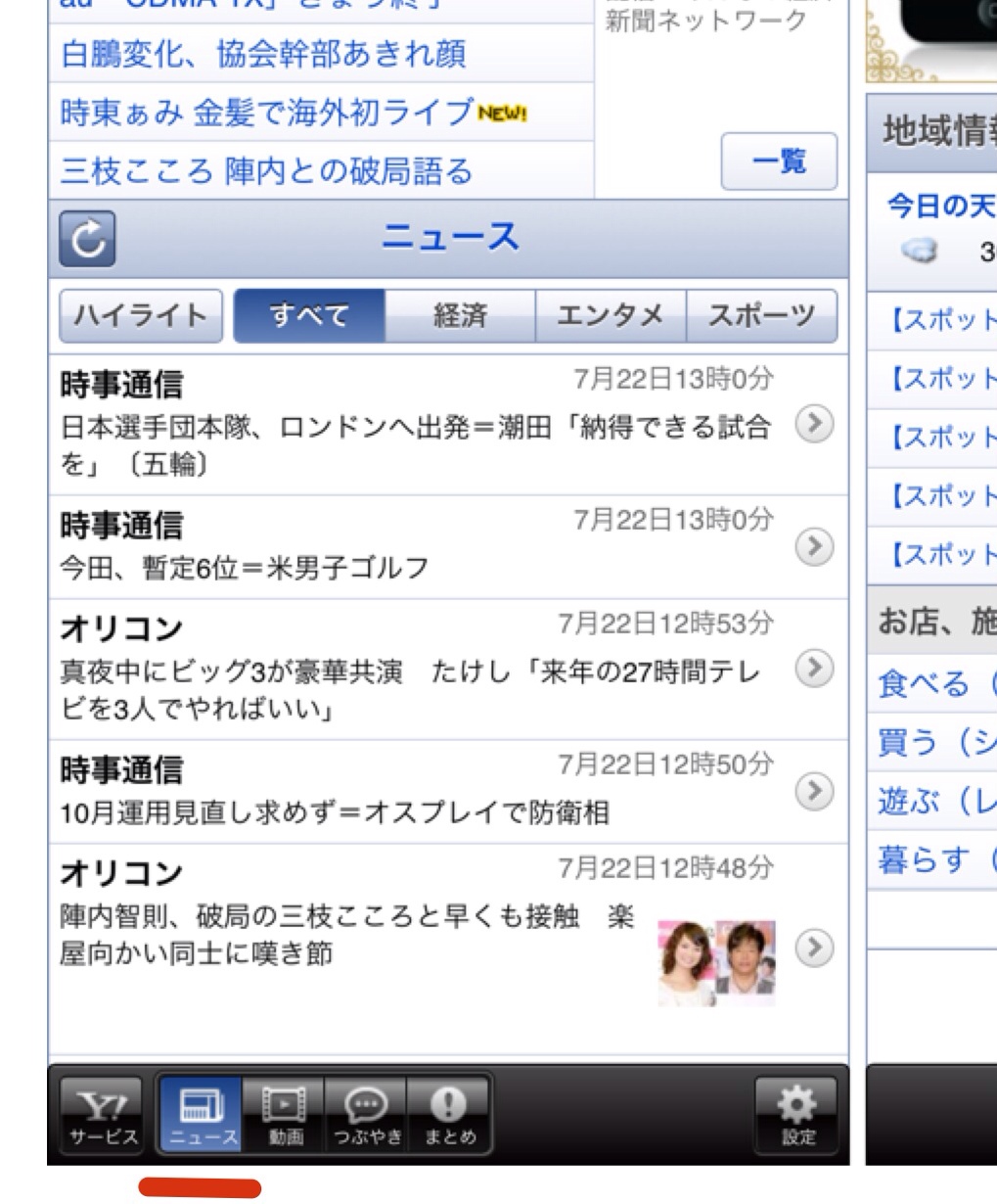Click the 一覧 button
The height and width of the screenshot is (1204, 997).
779,162
